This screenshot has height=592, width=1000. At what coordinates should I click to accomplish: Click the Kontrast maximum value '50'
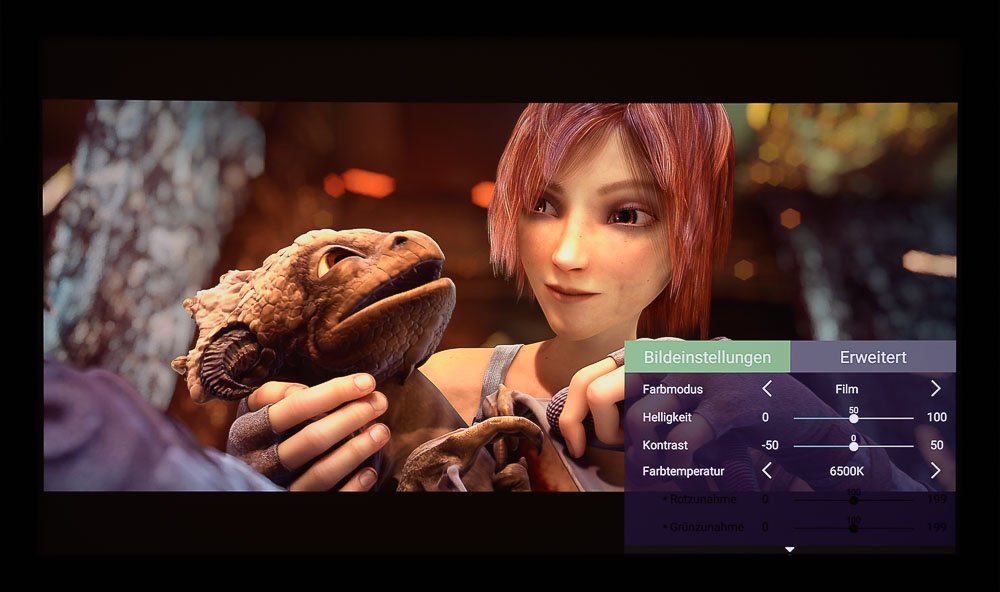936,445
